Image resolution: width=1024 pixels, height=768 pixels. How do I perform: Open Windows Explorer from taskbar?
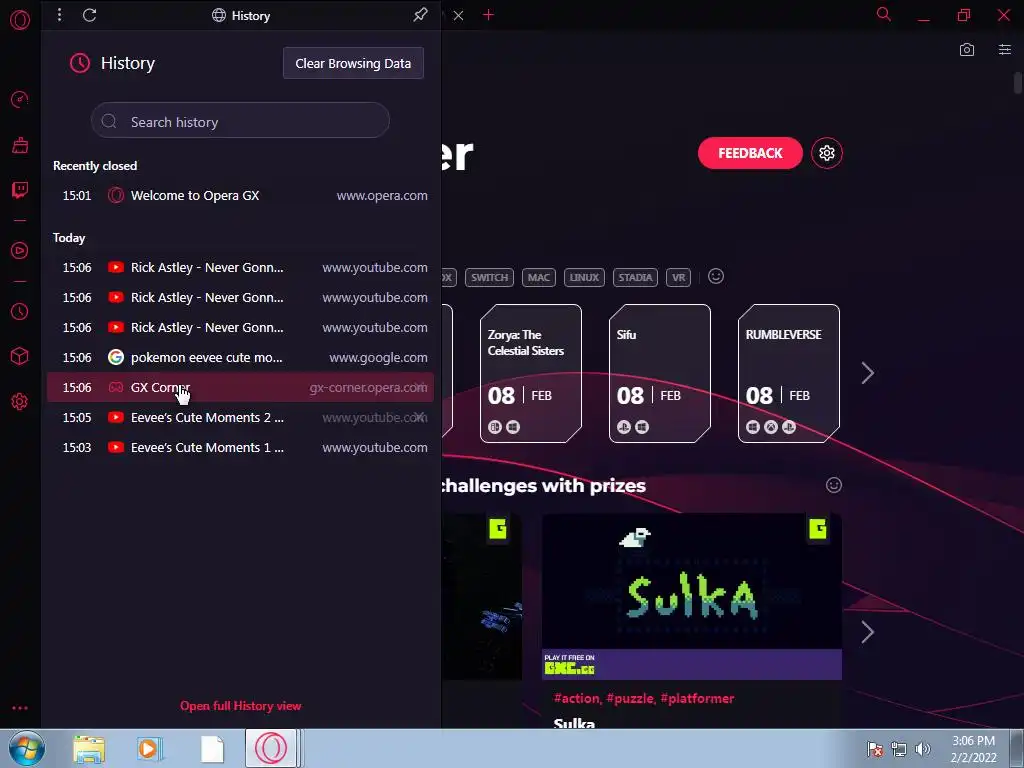89,749
